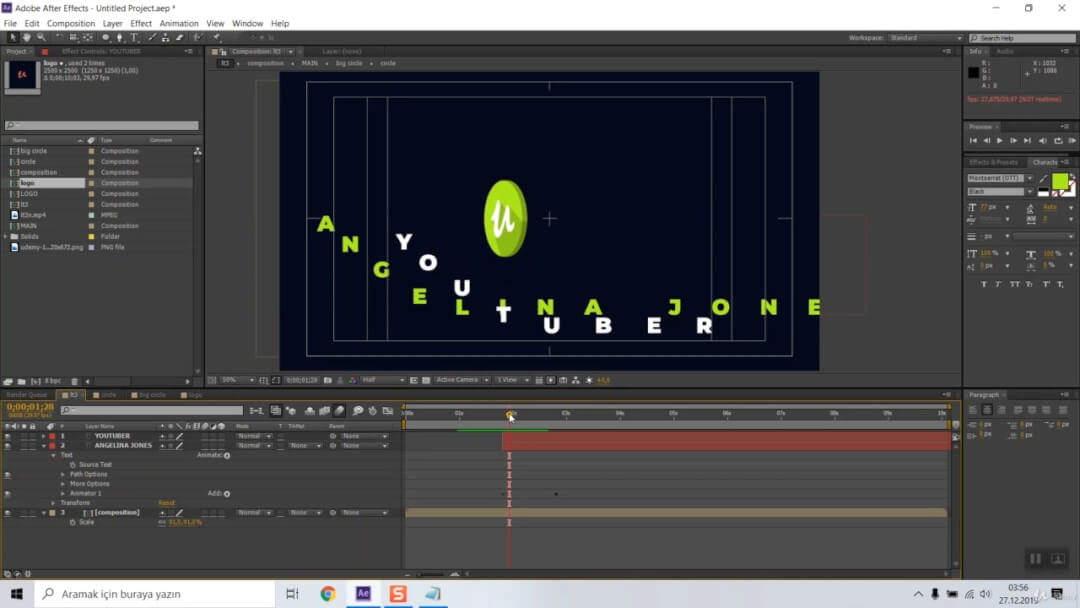This screenshot has width=1080, height=608.
Task: Click the Source Text stopwatch
Action: (73, 465)
